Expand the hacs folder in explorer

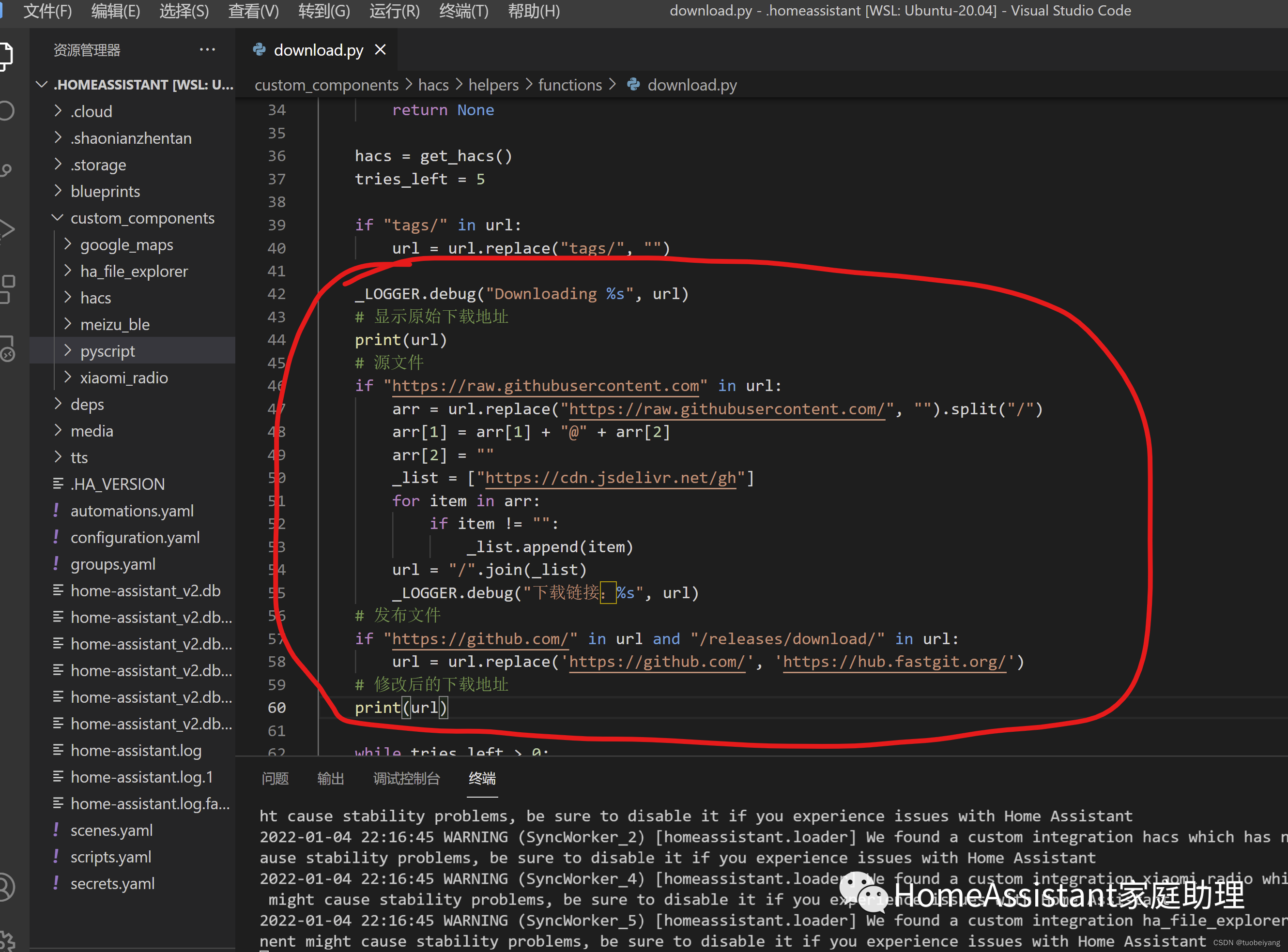pyautogui.click(x=133, y=297)
